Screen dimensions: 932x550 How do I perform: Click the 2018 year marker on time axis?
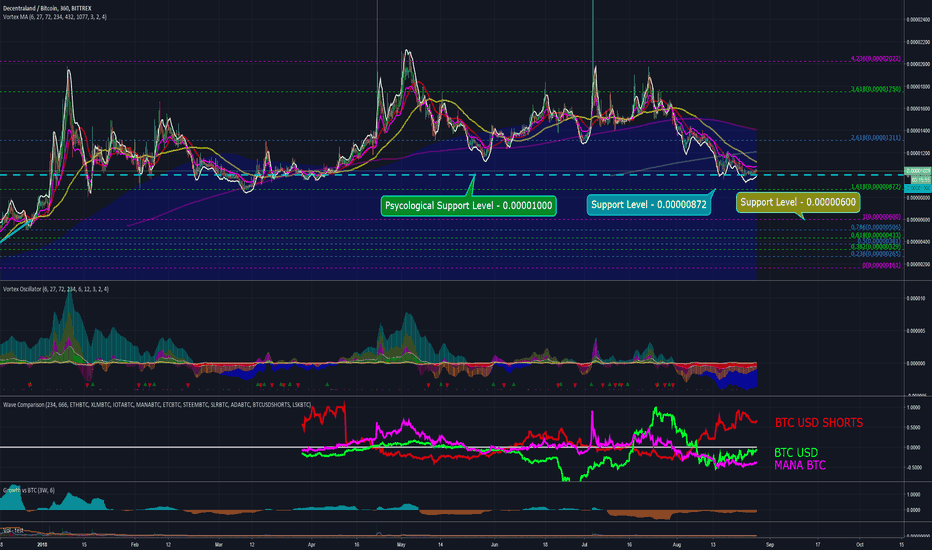[42, 544]
